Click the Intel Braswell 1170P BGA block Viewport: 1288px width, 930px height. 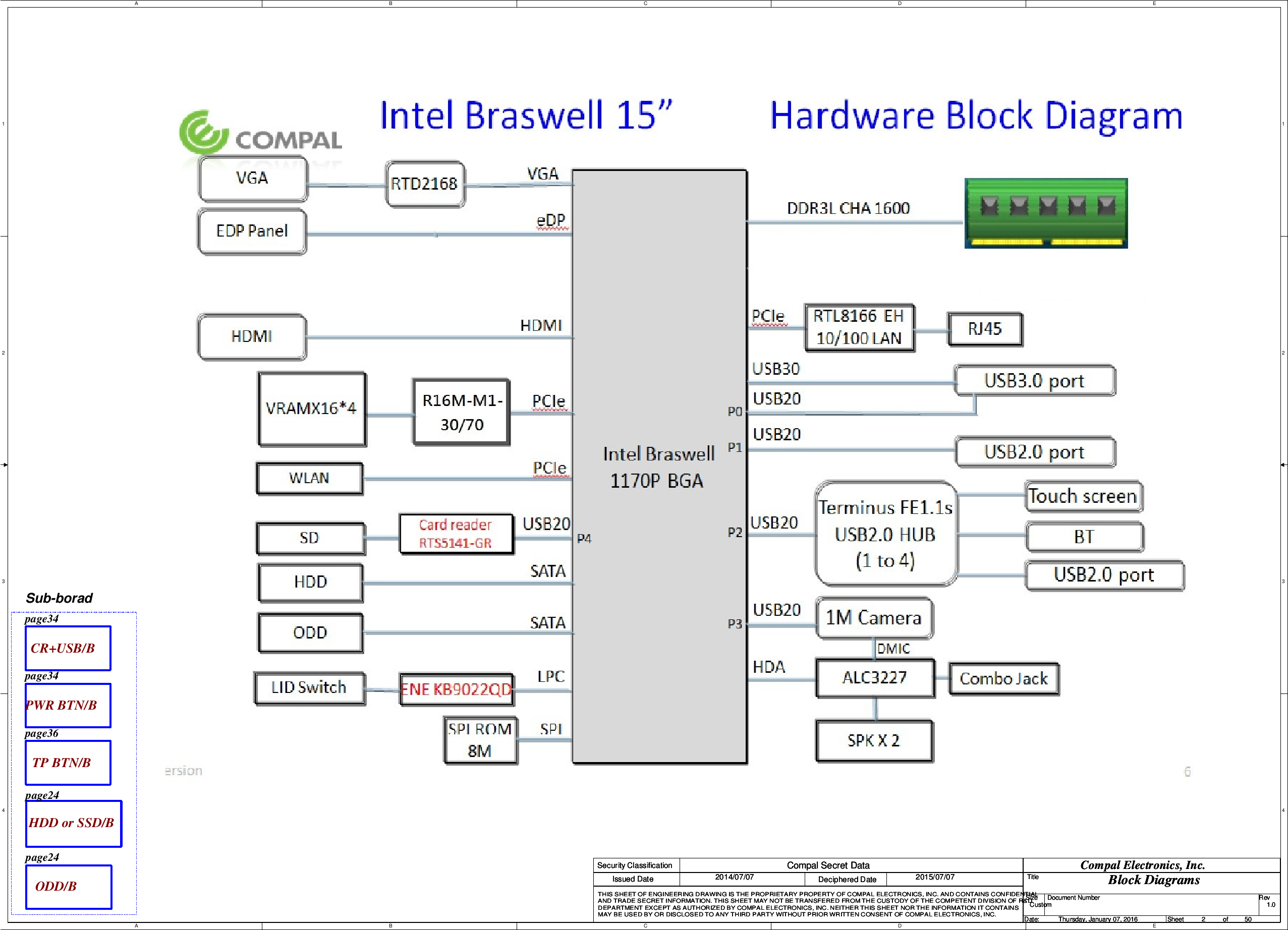(x=659, y=467)
